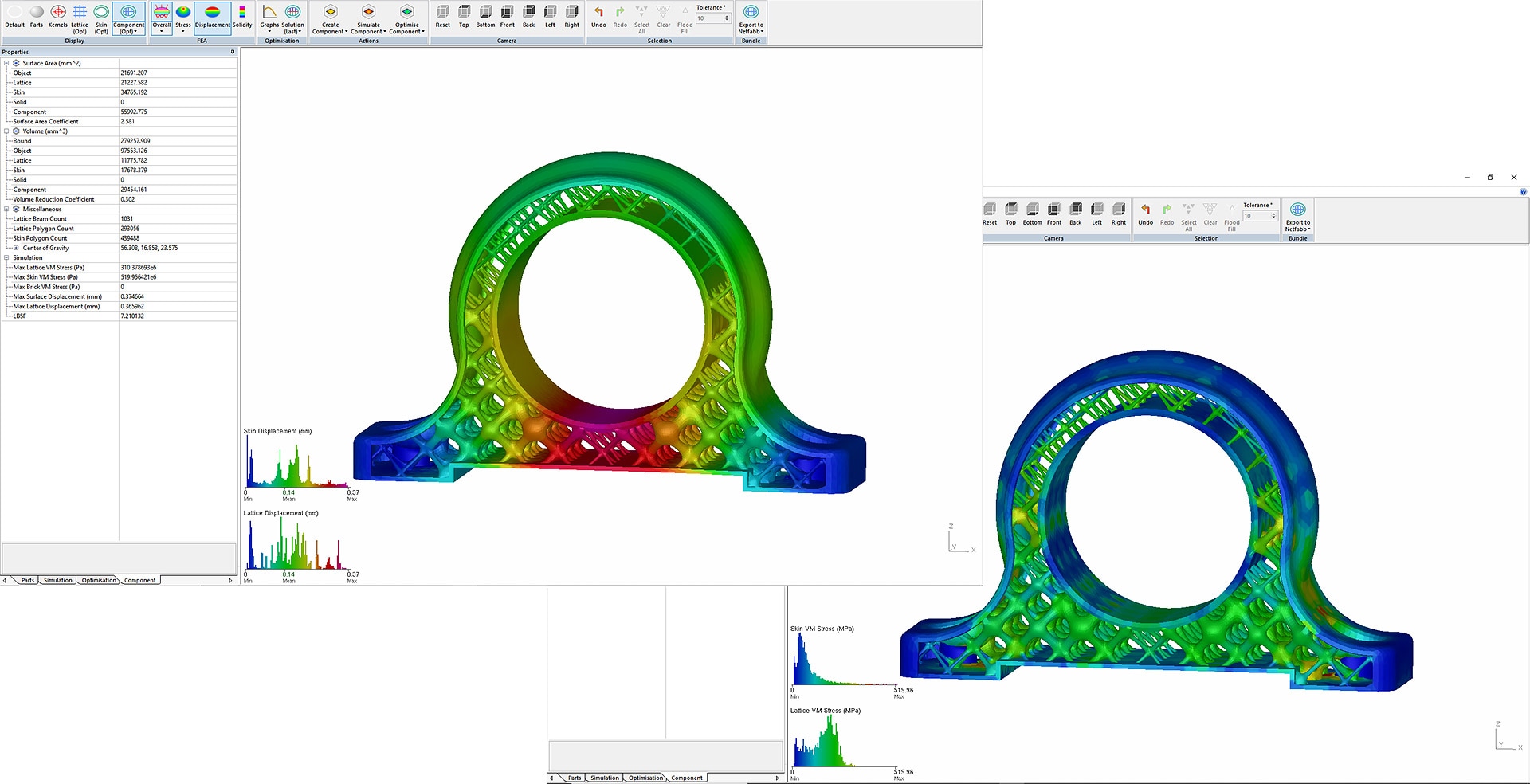Show the Skin (Opt) view
The image size is (1530, 784).
(x=101, y=17)
